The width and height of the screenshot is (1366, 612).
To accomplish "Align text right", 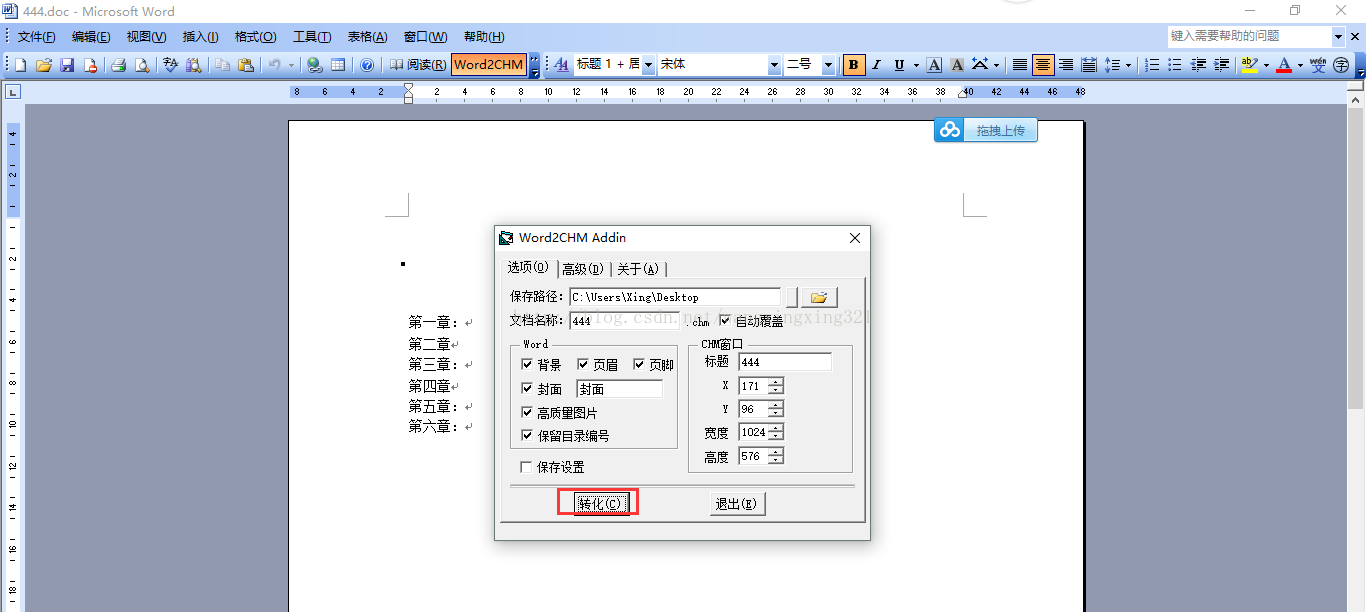I will coord(1066,65).
